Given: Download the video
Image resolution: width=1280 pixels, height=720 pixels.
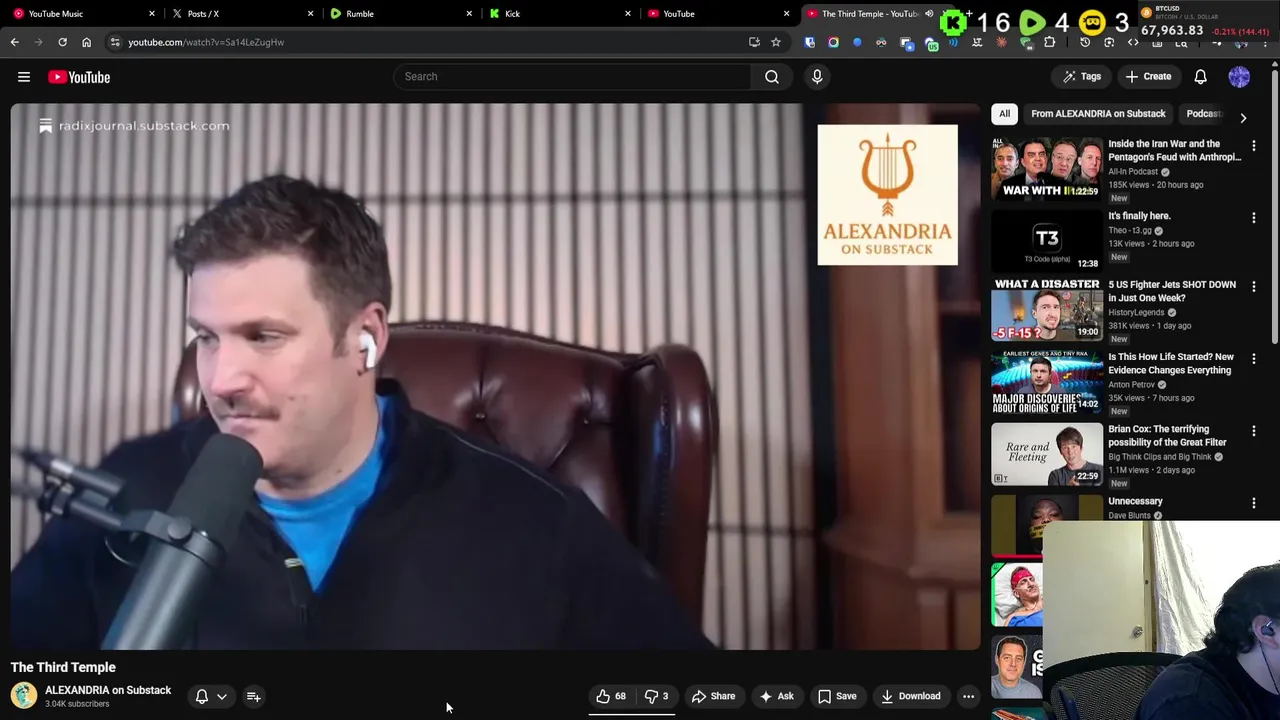Looking at the screenshot, I should click(910, 696).
